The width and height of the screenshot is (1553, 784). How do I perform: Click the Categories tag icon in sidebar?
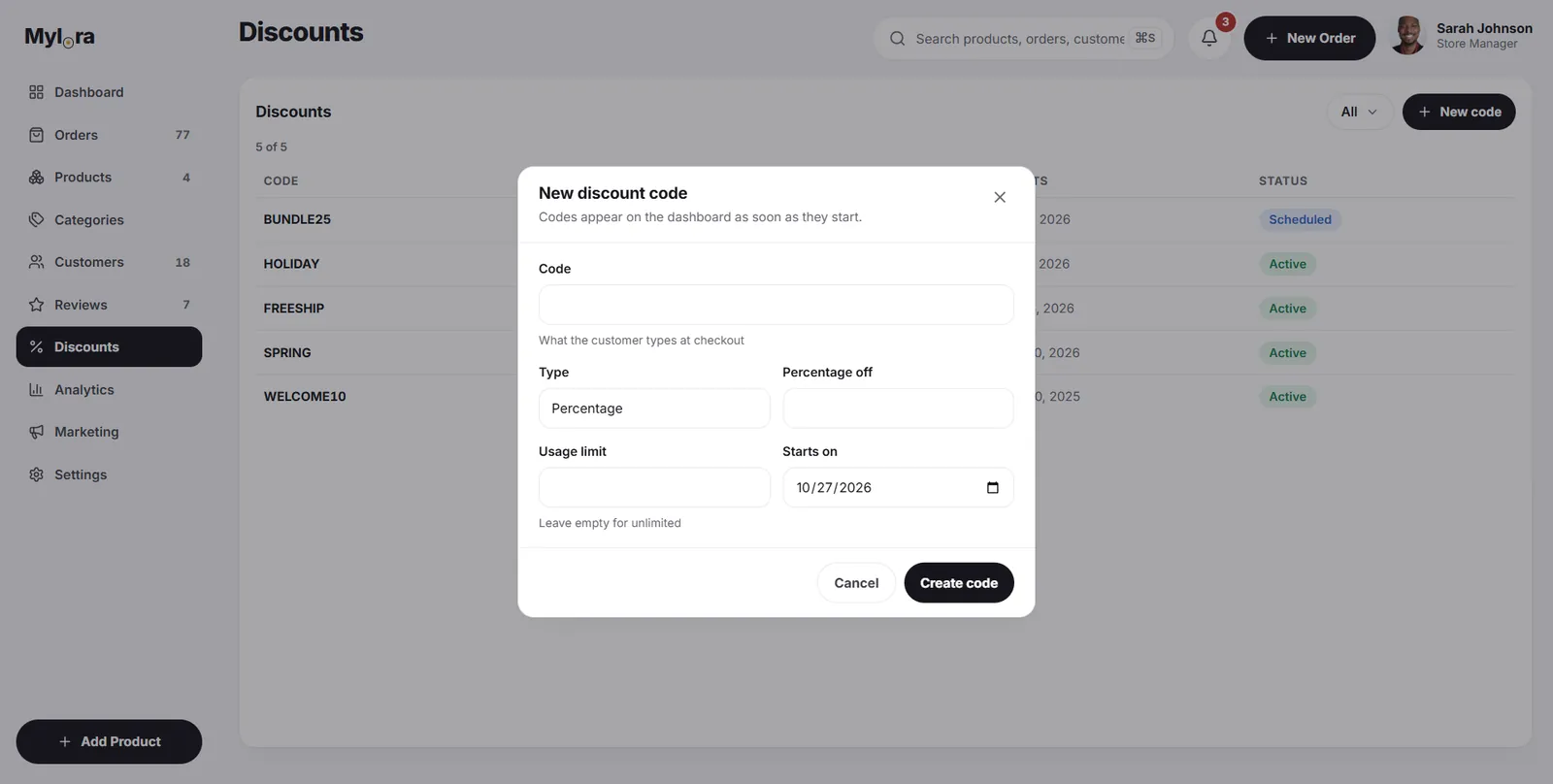[x=37, y=220]
